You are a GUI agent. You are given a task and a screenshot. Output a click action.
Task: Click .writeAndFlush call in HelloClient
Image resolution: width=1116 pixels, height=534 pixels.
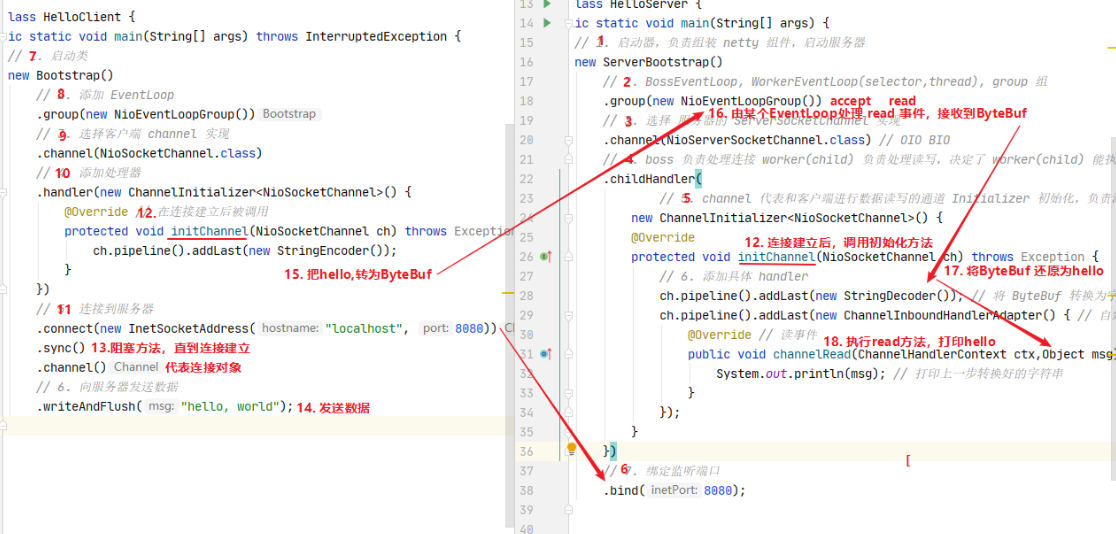tap(89, 406)
